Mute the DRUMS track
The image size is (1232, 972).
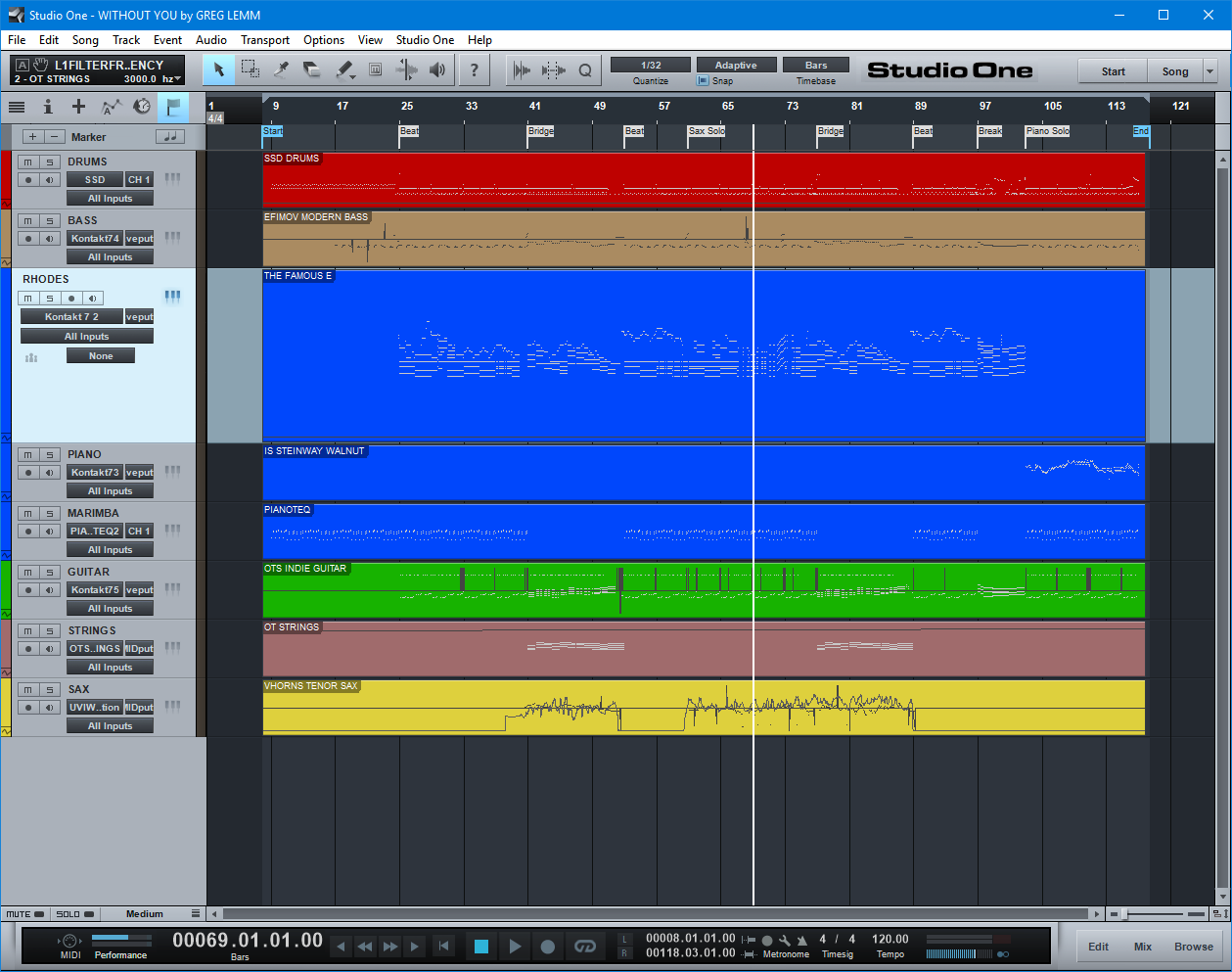click(28, 162)
